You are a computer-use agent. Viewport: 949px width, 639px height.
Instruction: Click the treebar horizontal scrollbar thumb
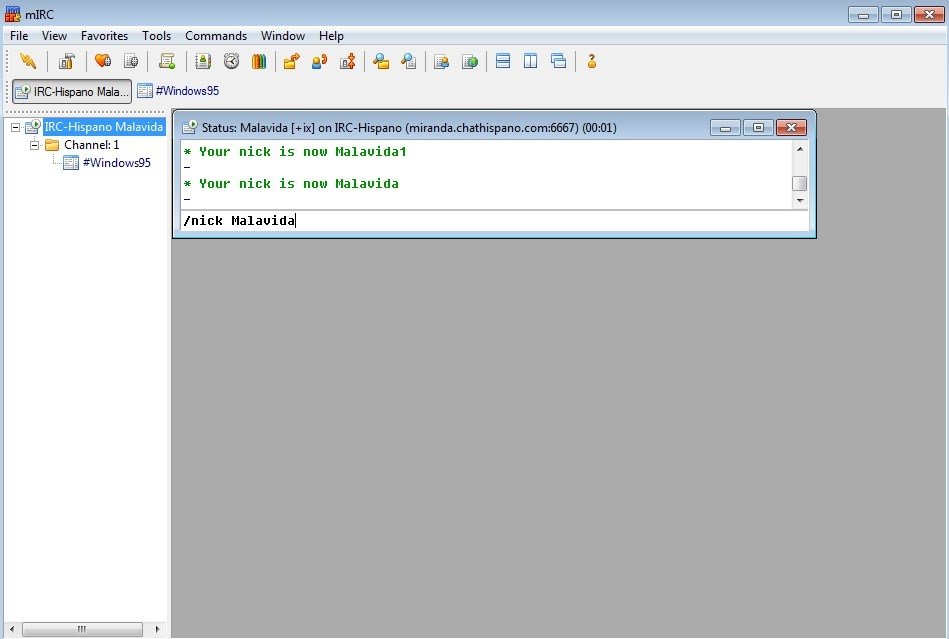tap(82, 629)
